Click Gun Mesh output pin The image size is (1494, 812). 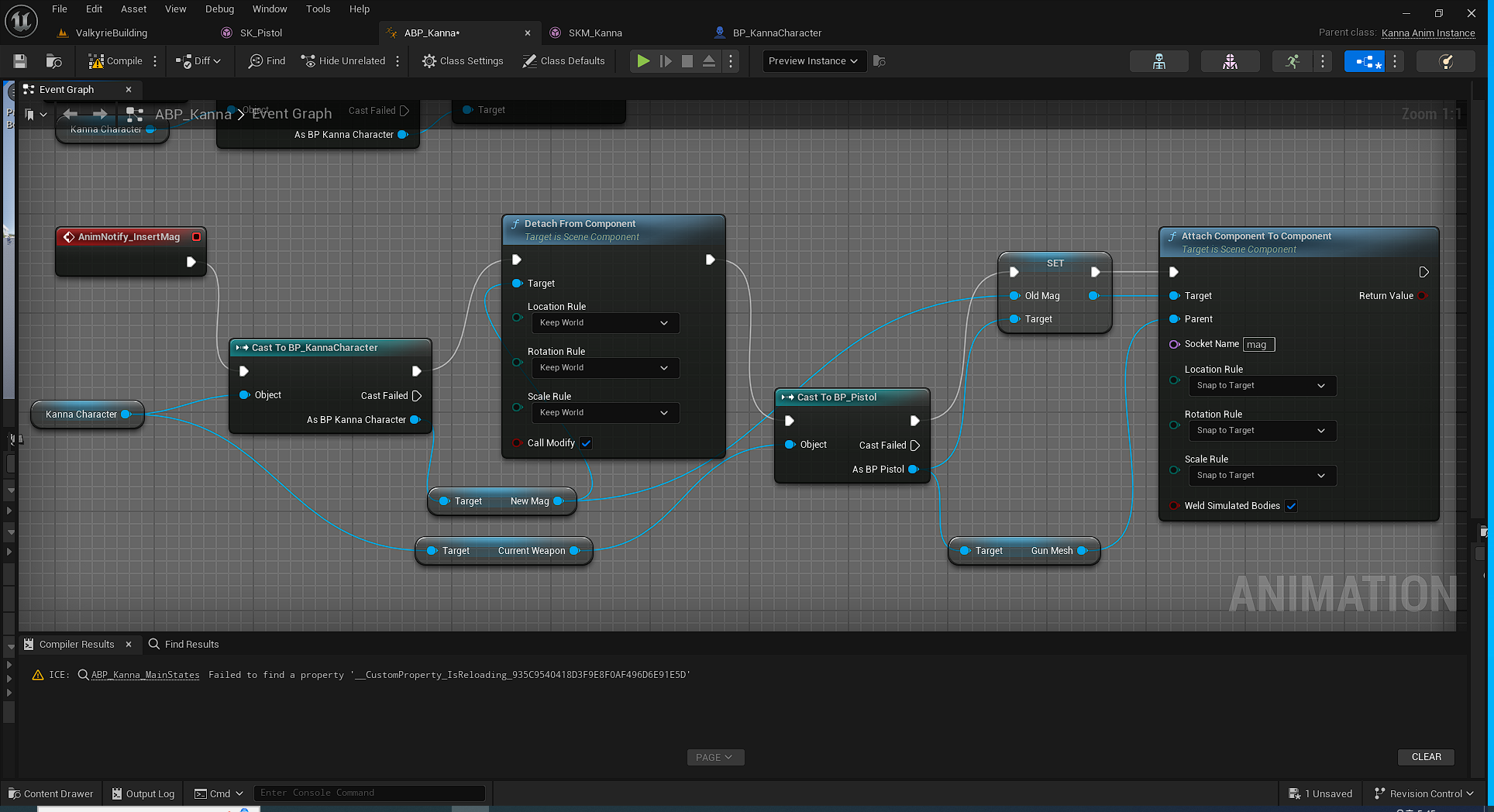(1083, 551)
